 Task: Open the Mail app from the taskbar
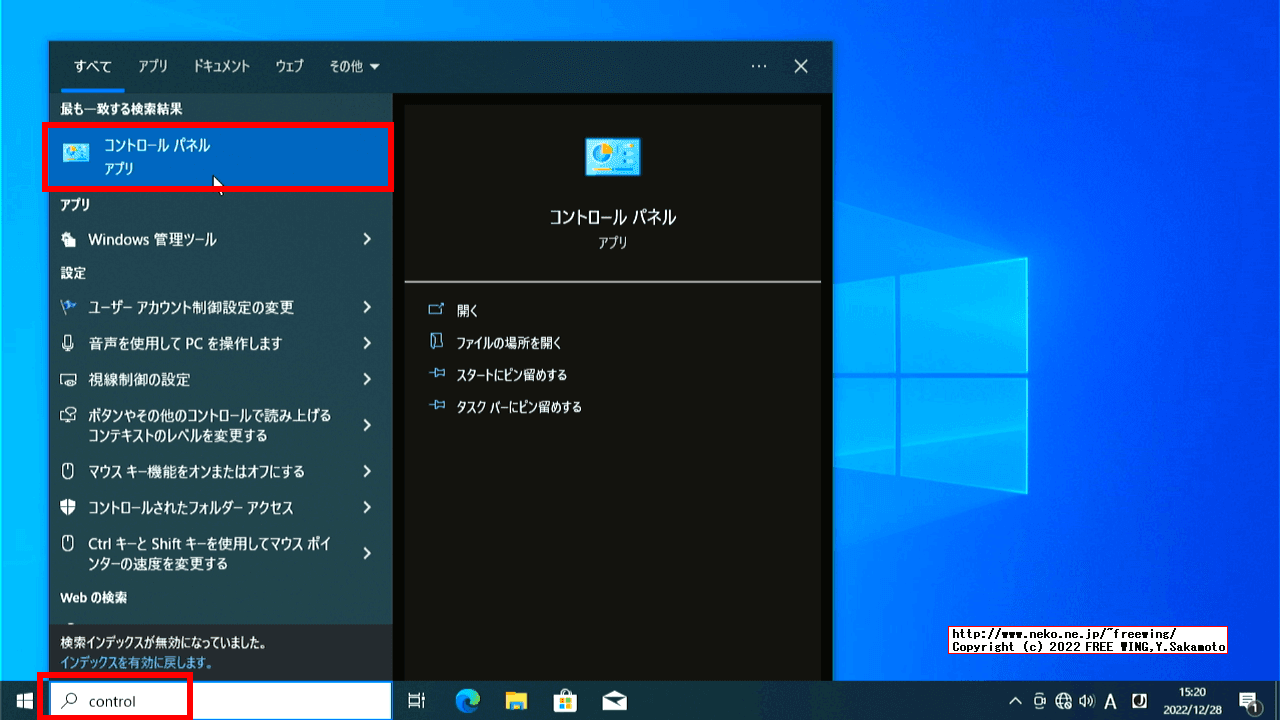click(x=614, y=701)
